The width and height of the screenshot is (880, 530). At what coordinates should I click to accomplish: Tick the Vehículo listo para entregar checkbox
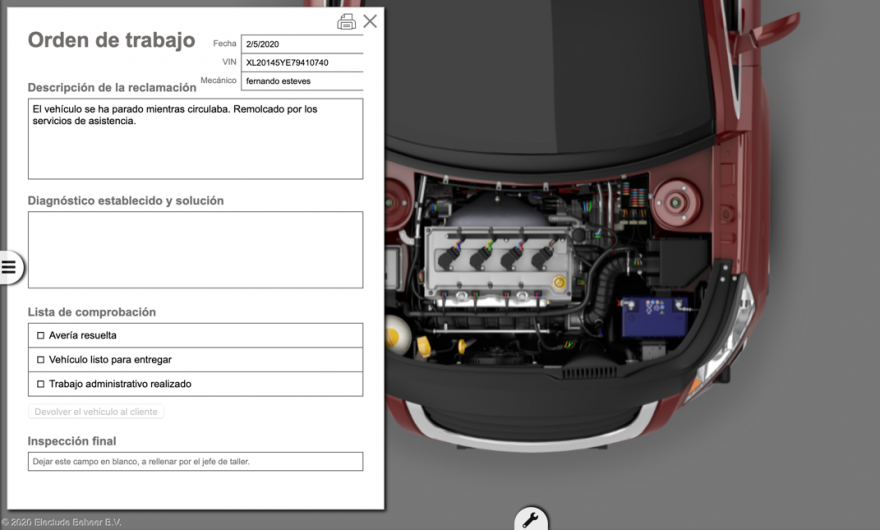click(x=41, y=360)
